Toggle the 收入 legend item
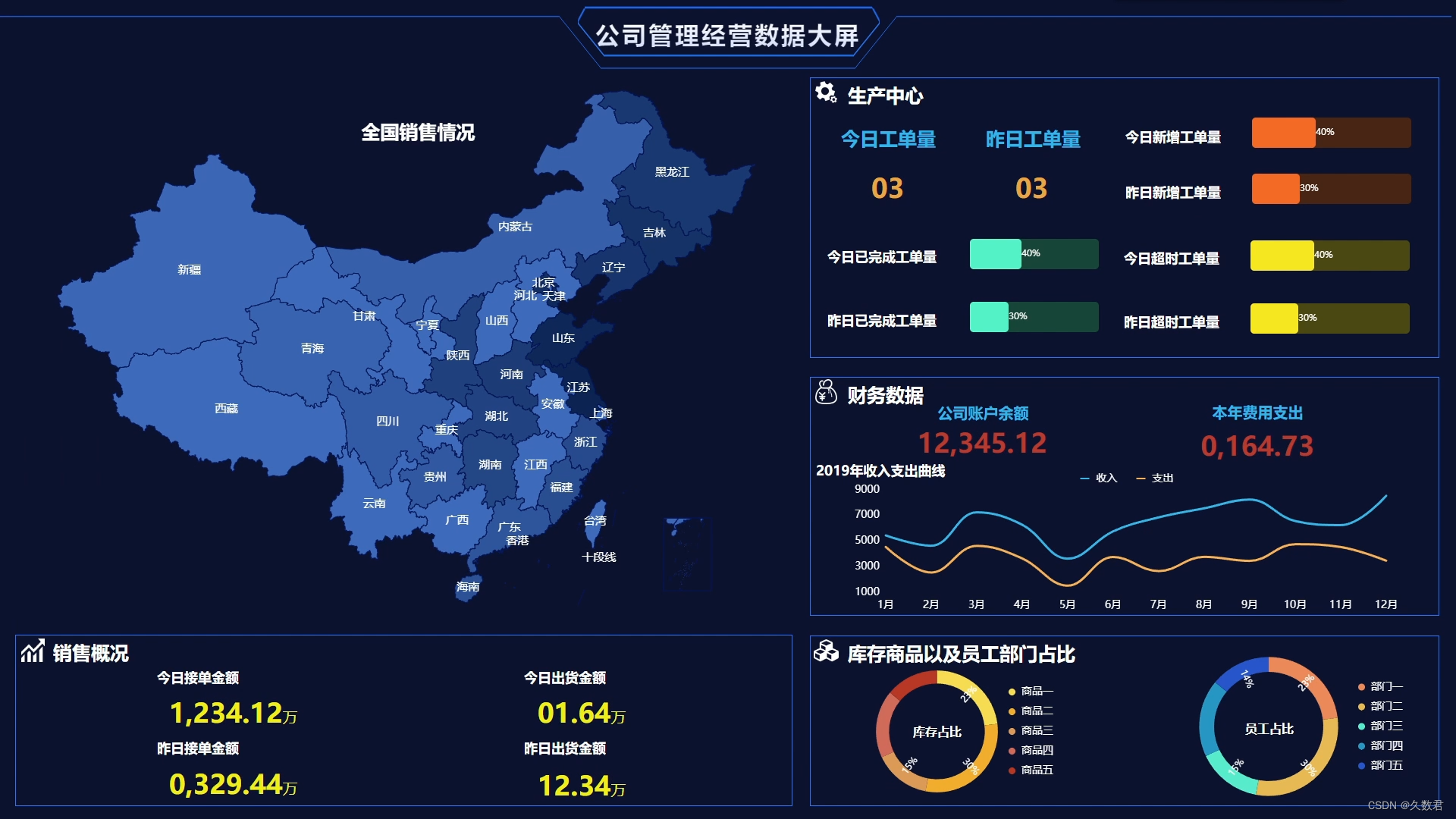 tap(1099, 478)
